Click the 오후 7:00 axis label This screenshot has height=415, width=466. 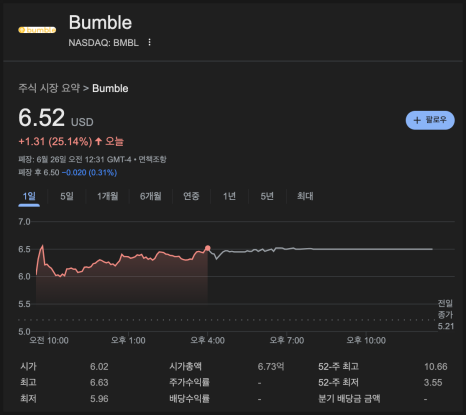pyautogui.click(x=287, y=340)
